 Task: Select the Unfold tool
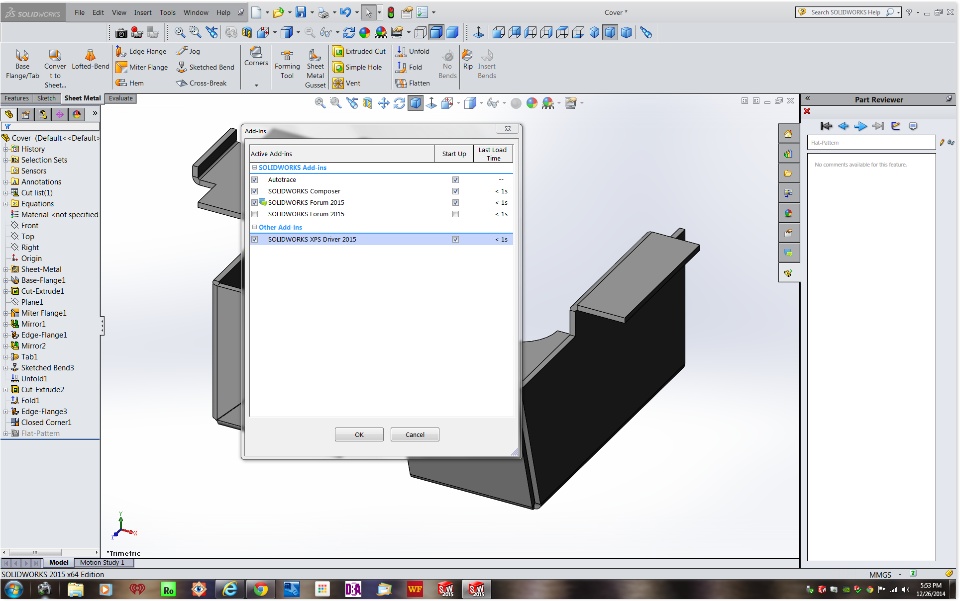point(412,51)
